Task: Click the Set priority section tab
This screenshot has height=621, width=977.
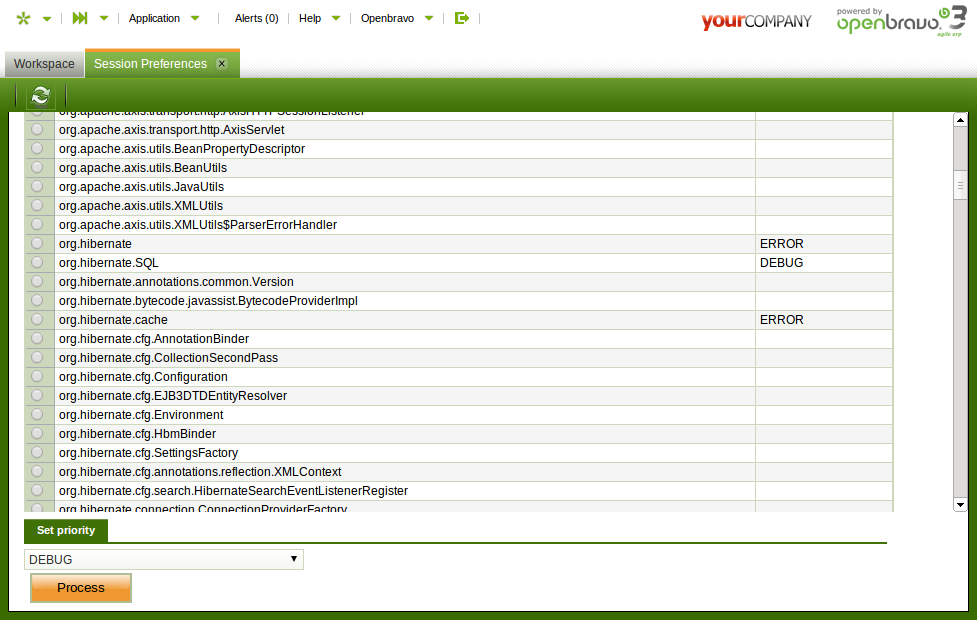Action: point(66,530)
